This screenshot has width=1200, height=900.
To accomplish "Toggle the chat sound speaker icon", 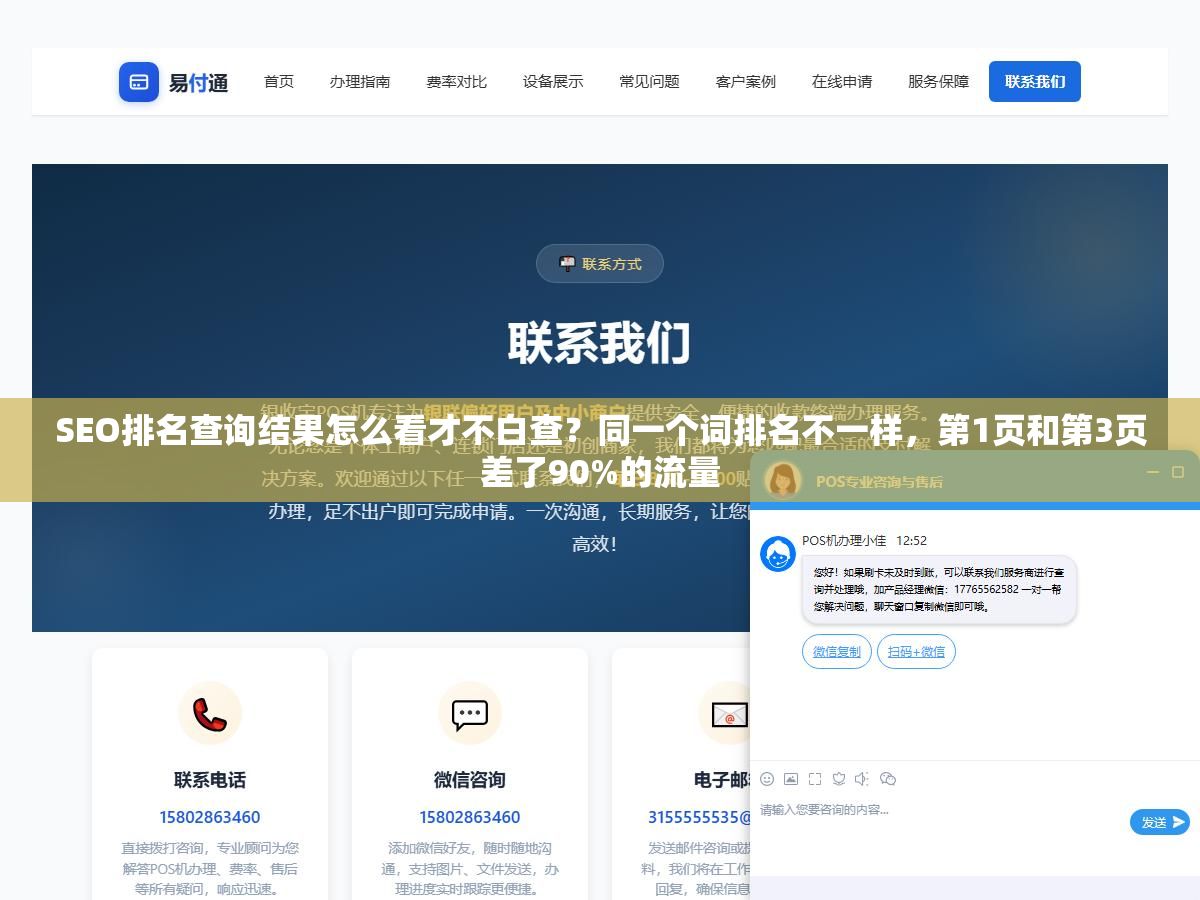I will coord(862,779).
